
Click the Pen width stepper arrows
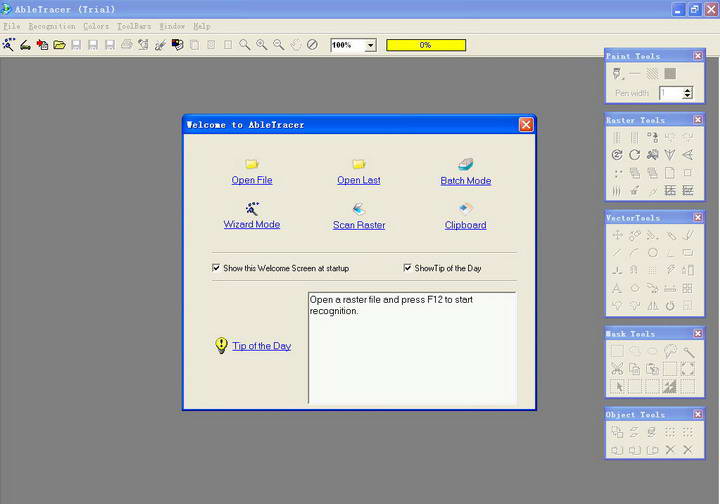(x=687, y=93)
